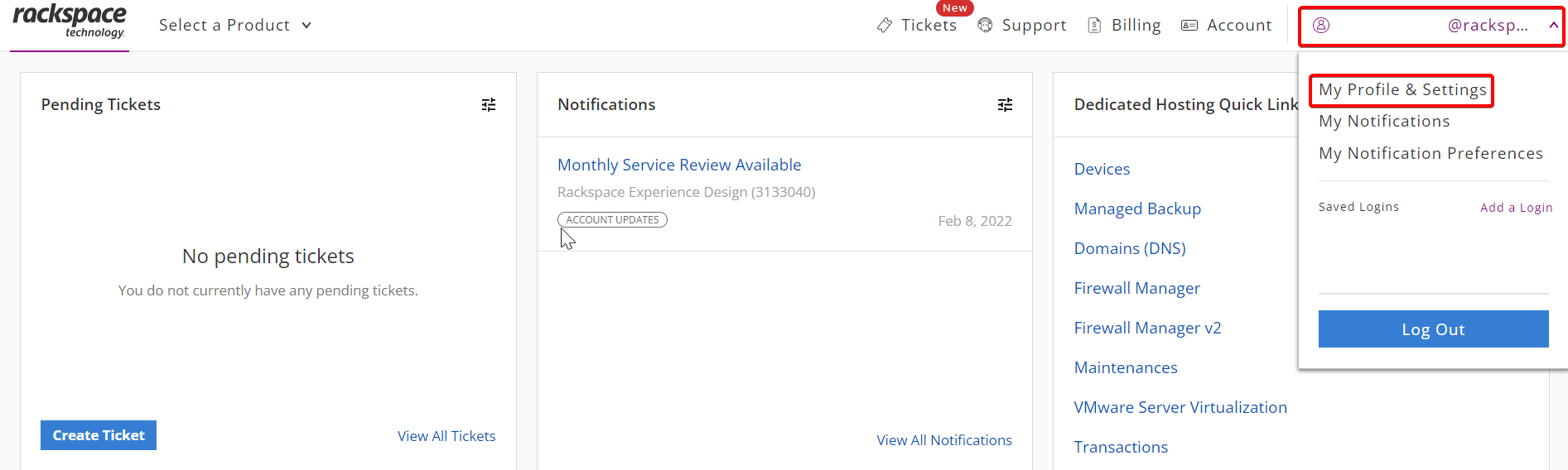Click the user profile avatar icon
Screen dimensions: 1568x470
click(1321, 26)
